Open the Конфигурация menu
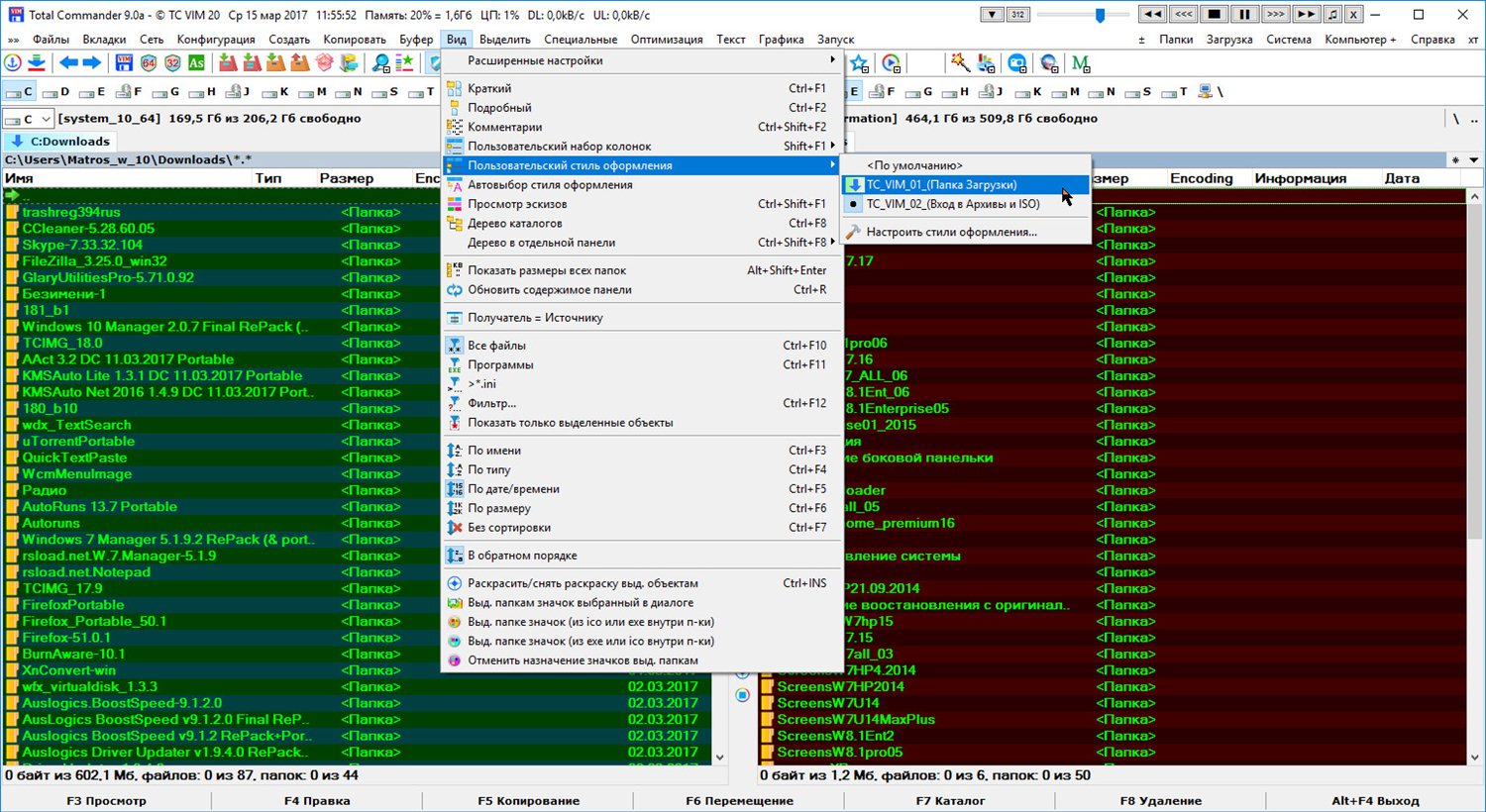Image resolution: width=1486 pixels, height=812 pixels. [x=216, y=40]
